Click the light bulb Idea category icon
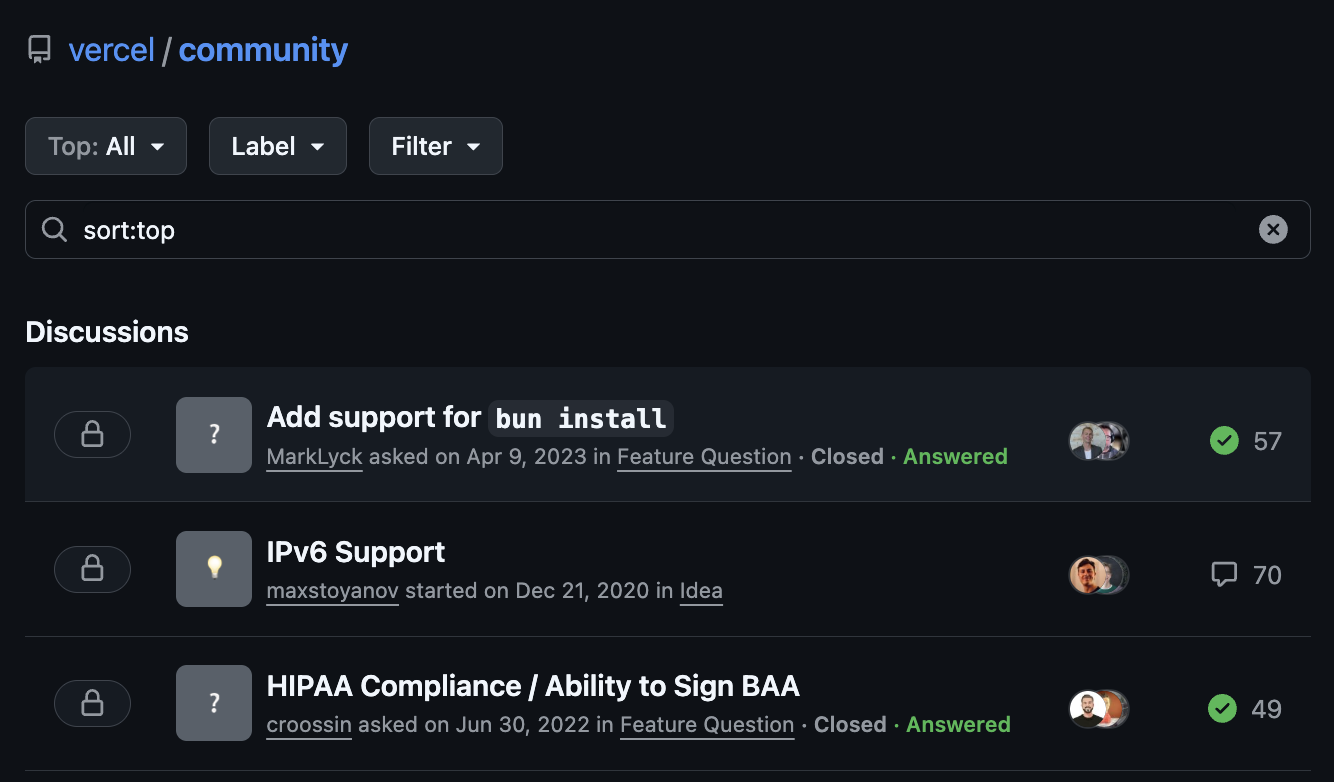Image resolution: width=1334 pixels, height=782 pixels. click(x=214, y=569)
